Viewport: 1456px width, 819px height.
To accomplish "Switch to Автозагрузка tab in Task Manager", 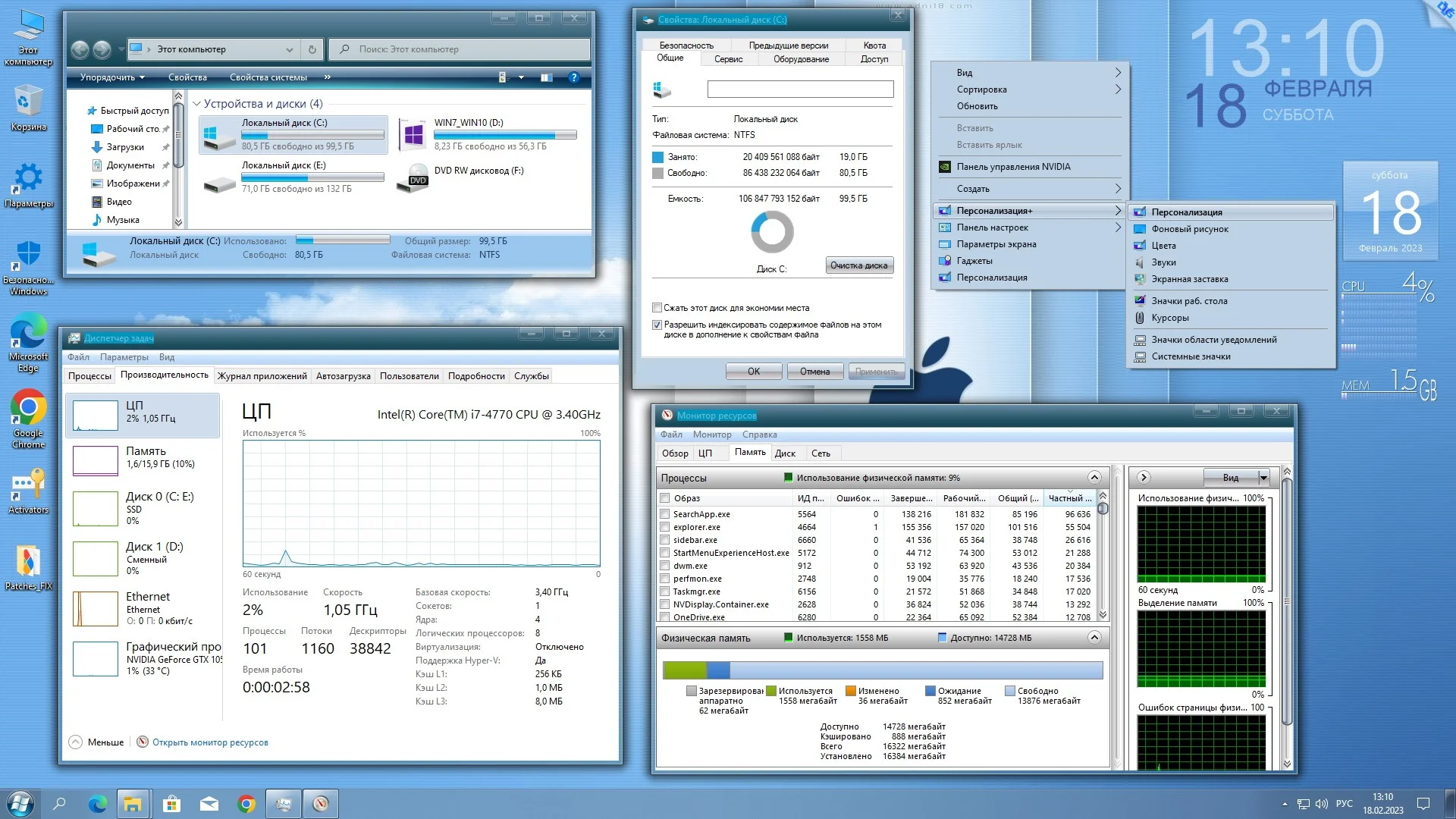I will pyautogui.click(x=343, y=376).
